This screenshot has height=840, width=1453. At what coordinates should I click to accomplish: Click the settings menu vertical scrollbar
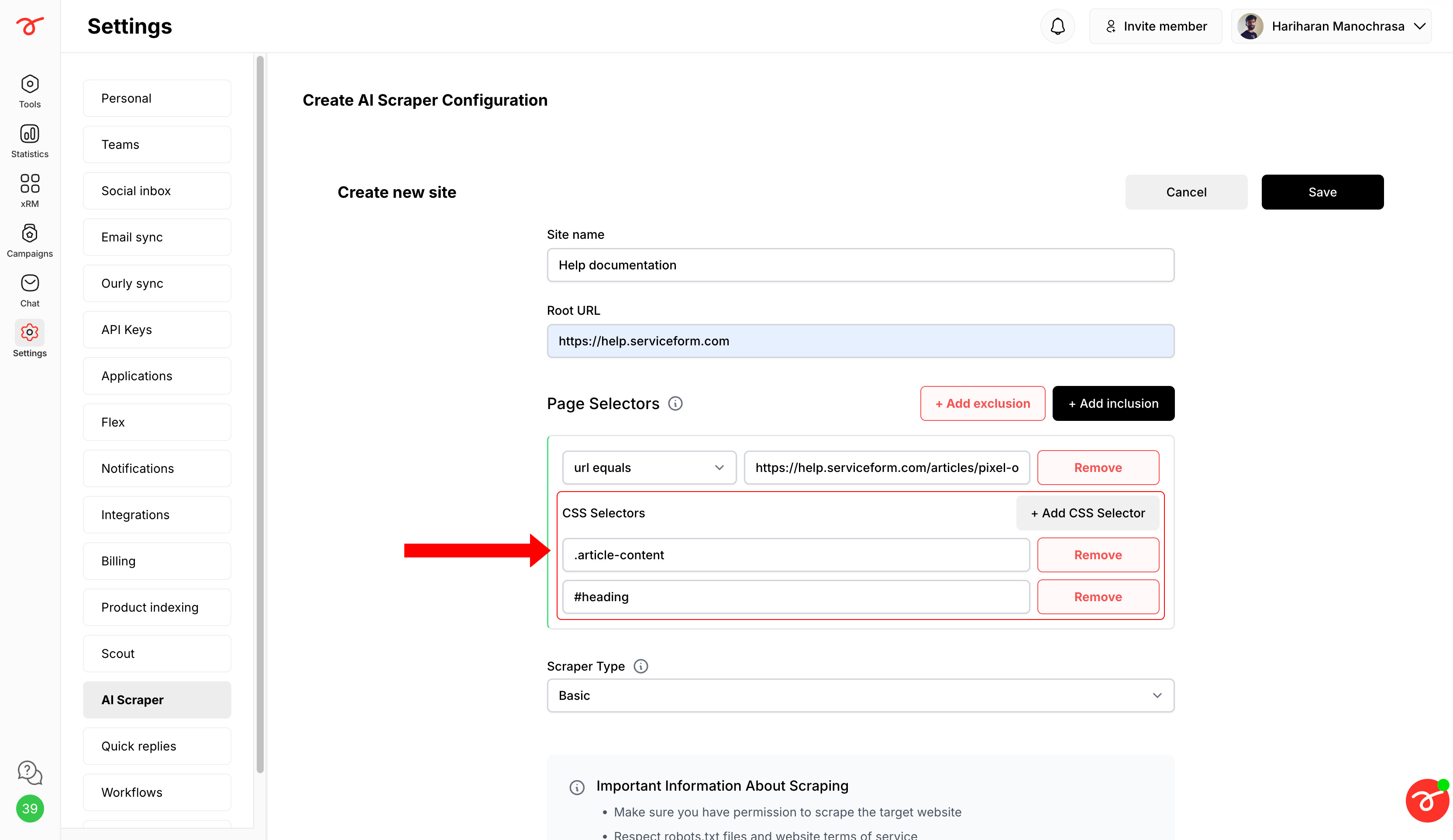[260, 413]
